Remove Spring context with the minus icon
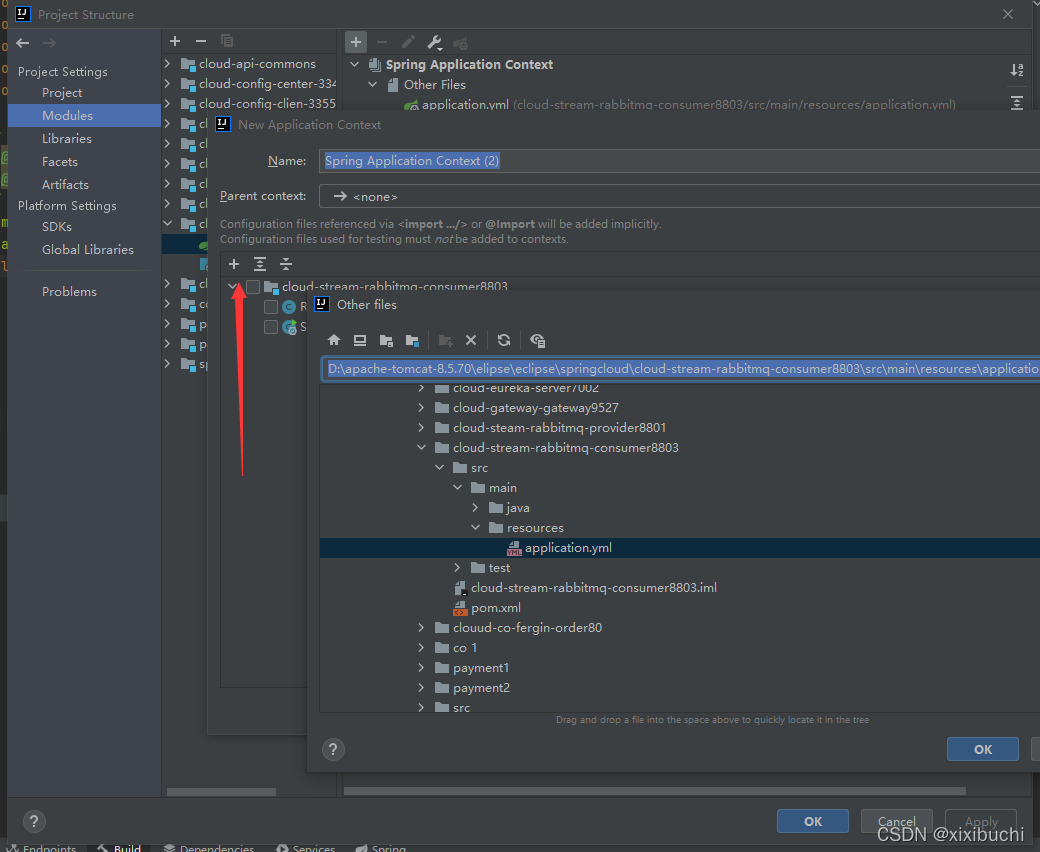The width and height of the screenshot is (1040, 852). [382, 42]
